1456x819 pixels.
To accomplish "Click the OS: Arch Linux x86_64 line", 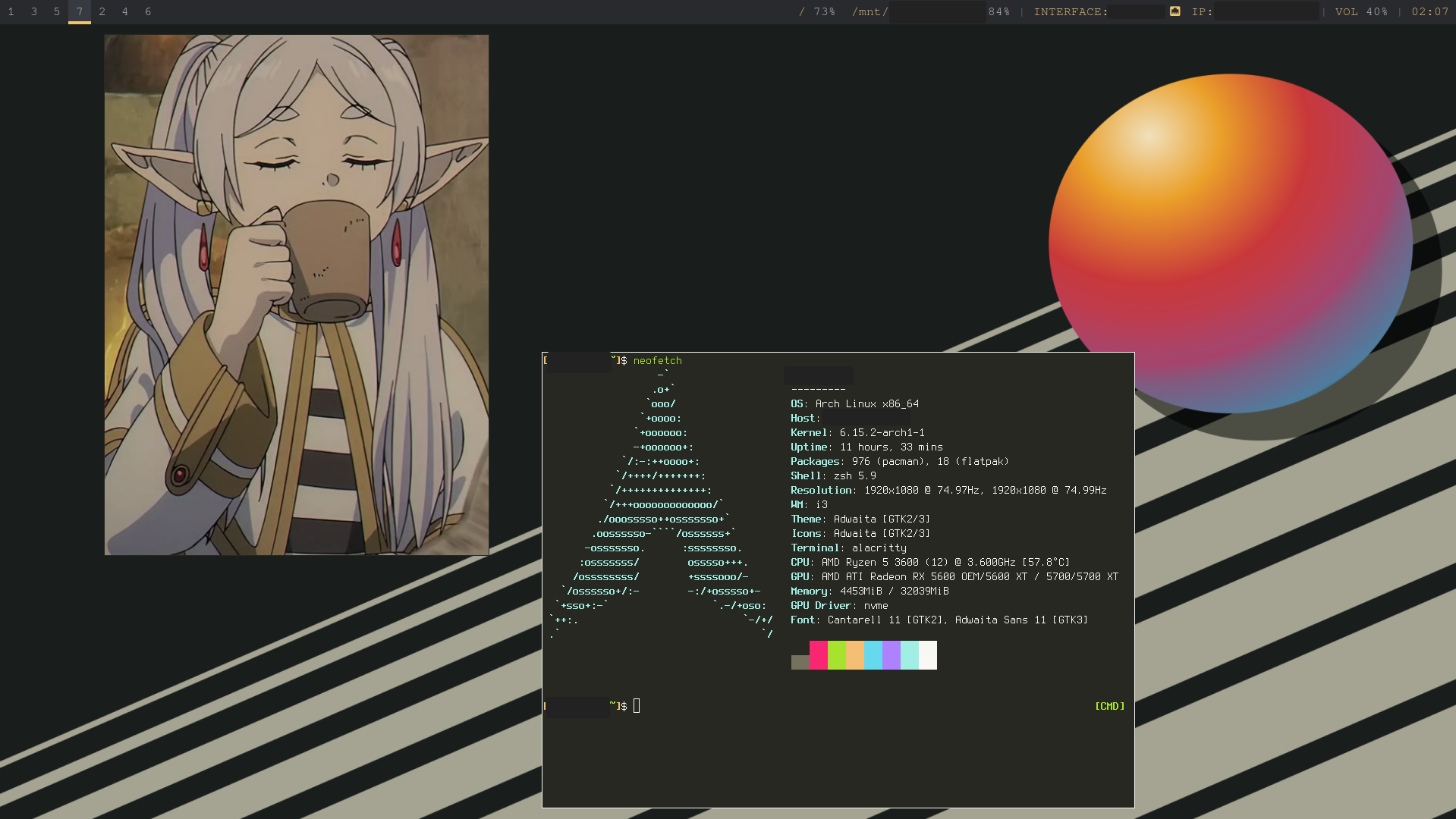I will tap(855, 404).
